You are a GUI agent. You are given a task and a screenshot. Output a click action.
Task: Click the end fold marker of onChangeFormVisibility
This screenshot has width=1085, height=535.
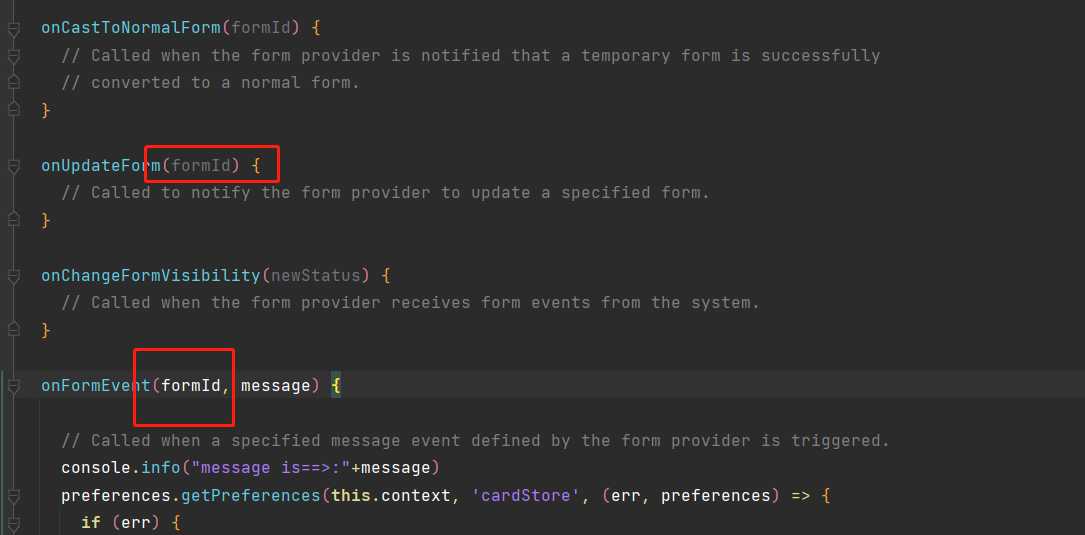13,329
